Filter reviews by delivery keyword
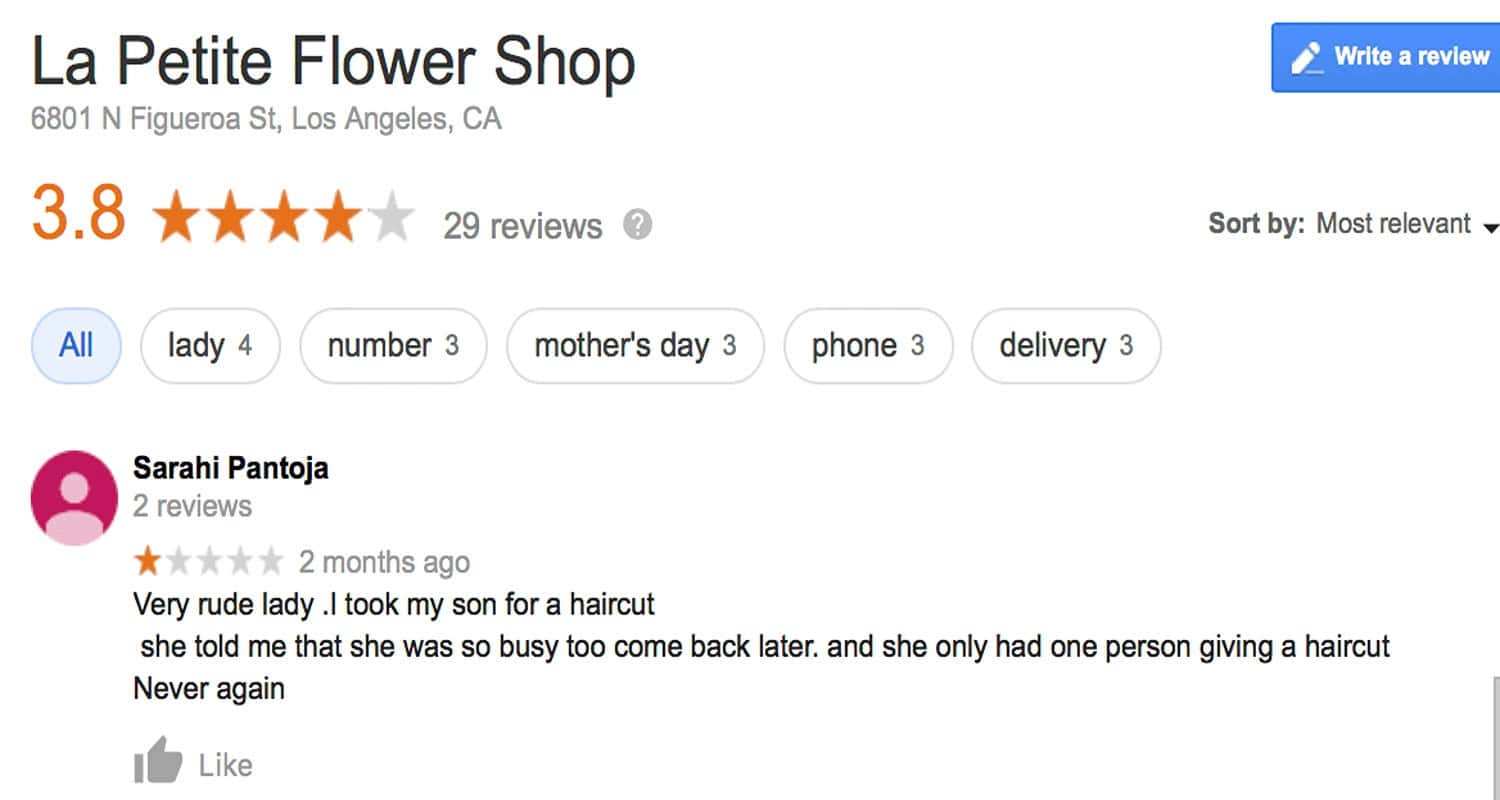1500x800 pixels. [1066, 346]
